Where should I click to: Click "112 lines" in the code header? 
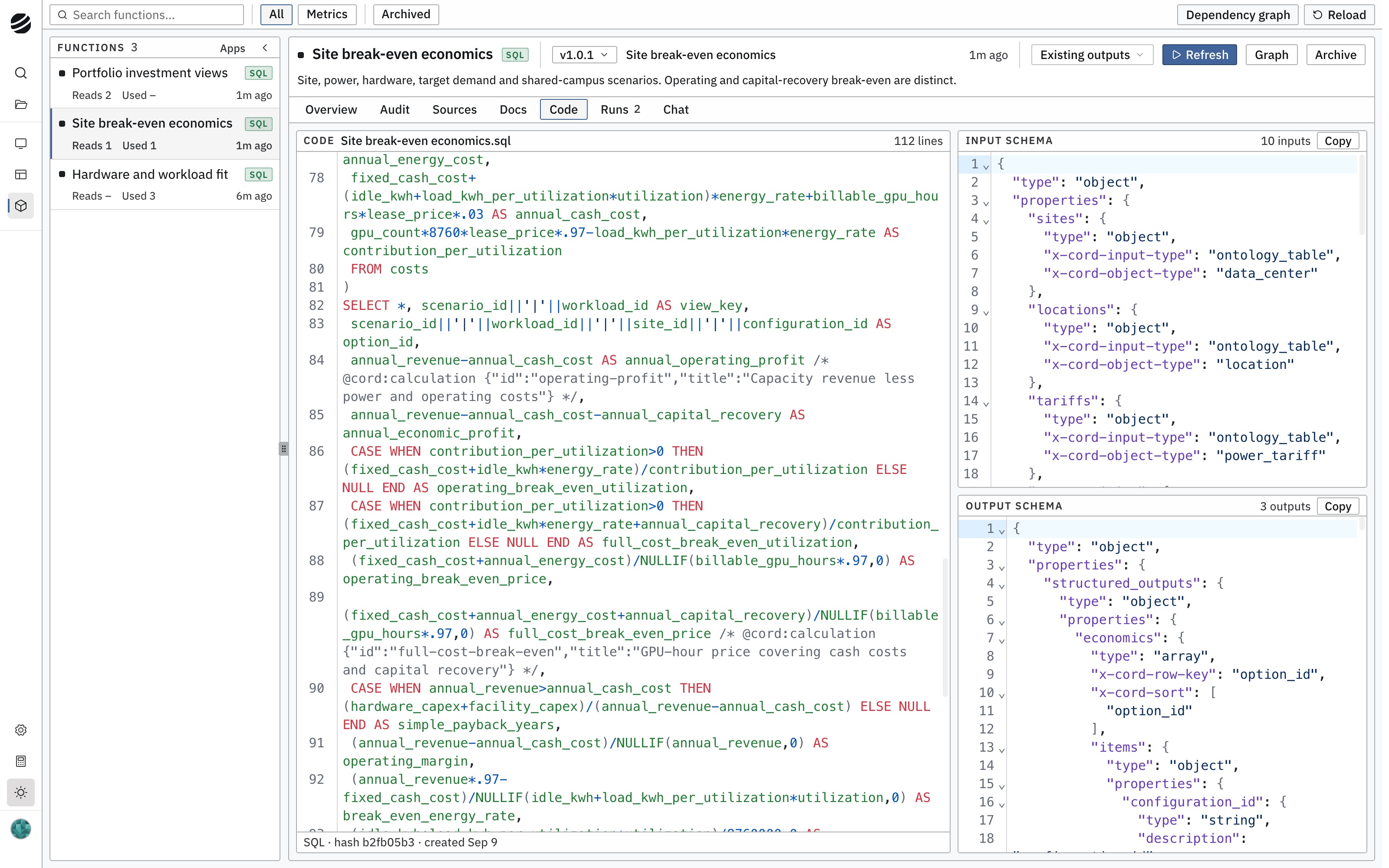[918, 141]
